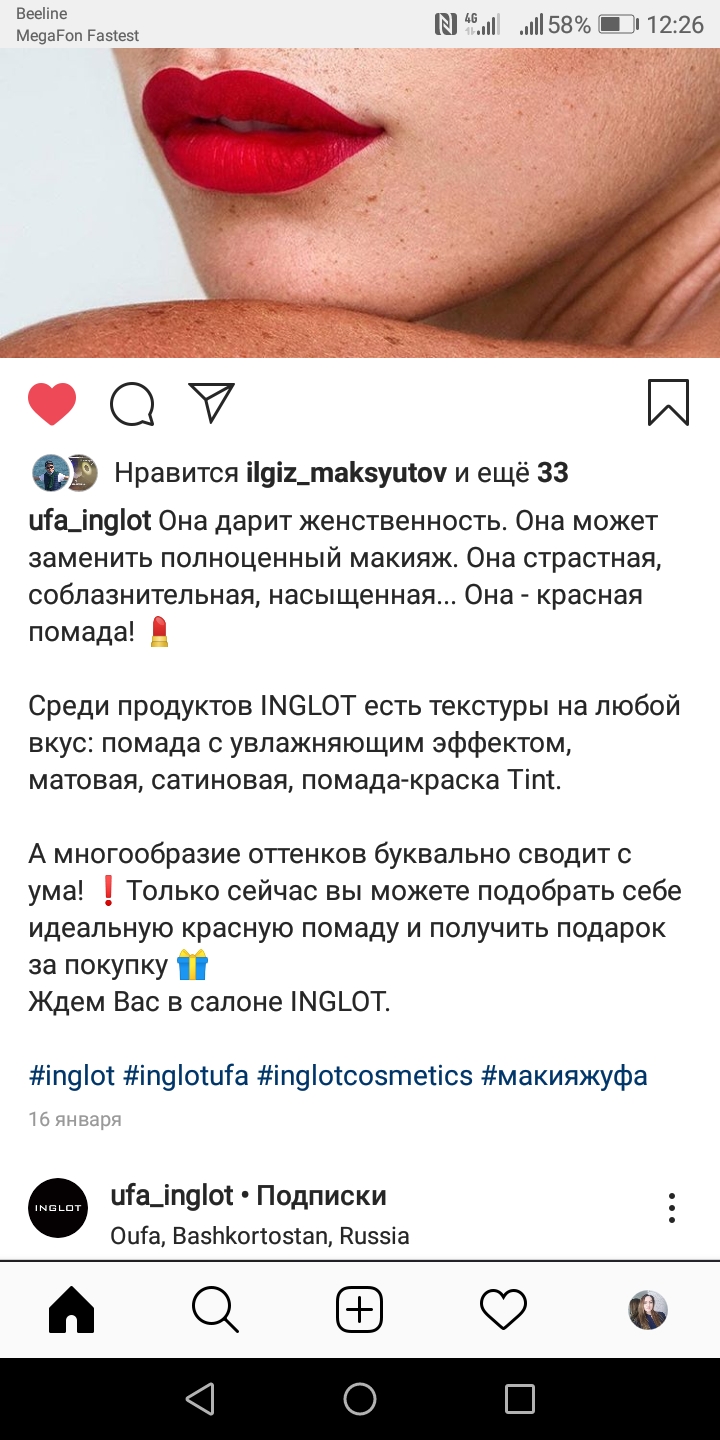
Task: Open activity heart tab in bottom bar
Action: (503, 1309)
